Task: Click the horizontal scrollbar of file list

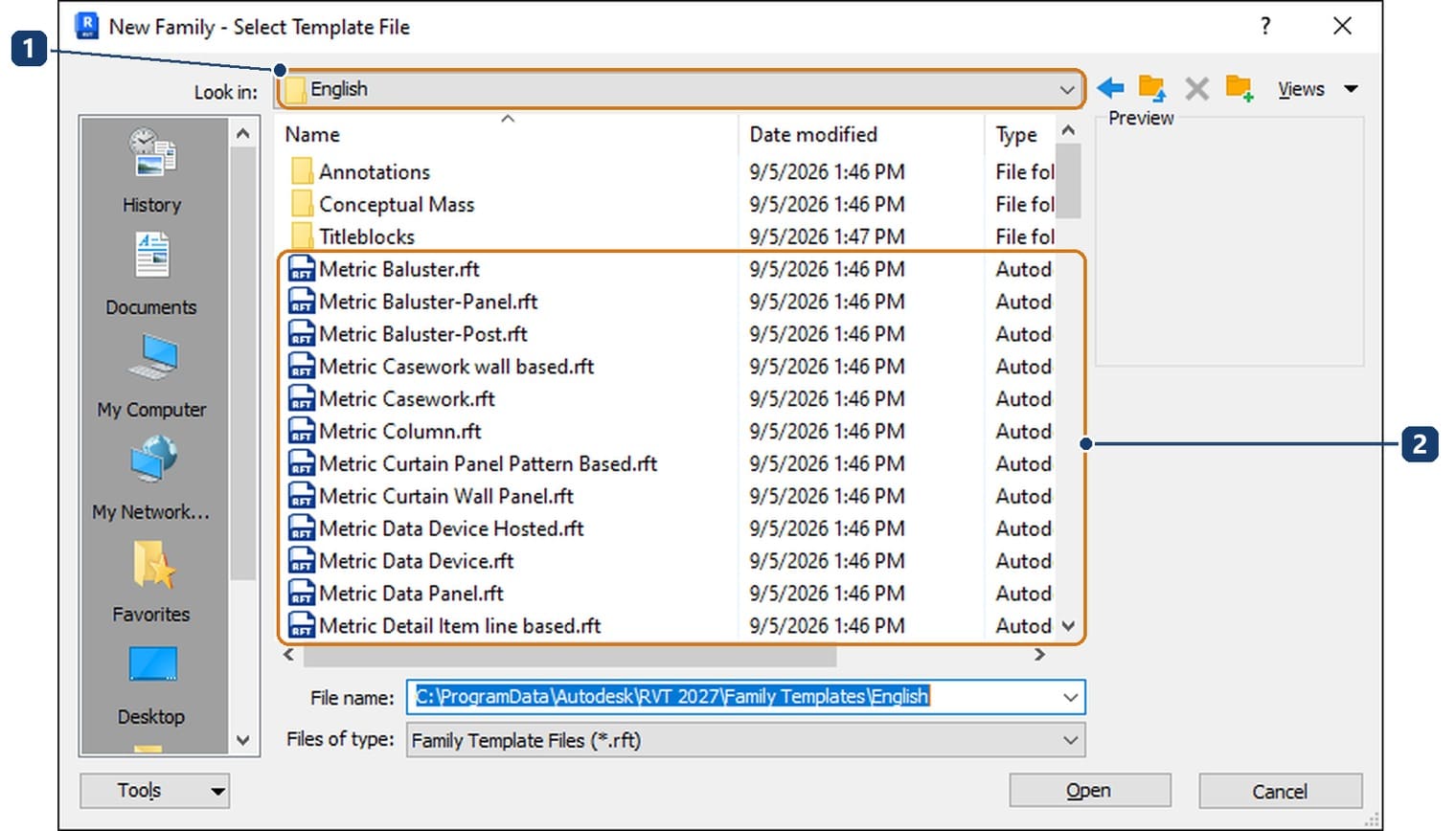Action: tap(570, 656)
